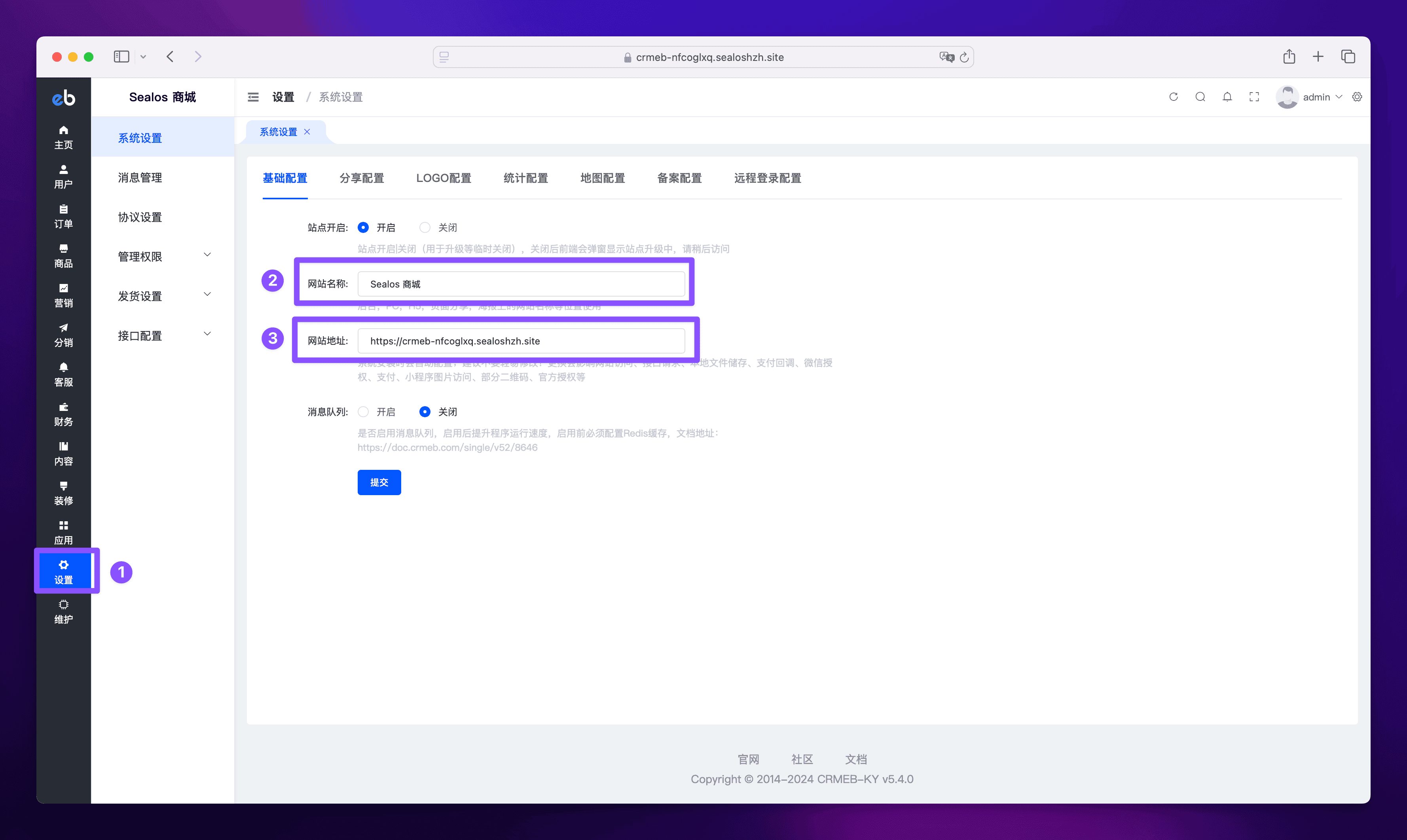Viewport: 1407px width, 840px height.
Task: Open 协议设置 menu item
Action: coord(163,217)
